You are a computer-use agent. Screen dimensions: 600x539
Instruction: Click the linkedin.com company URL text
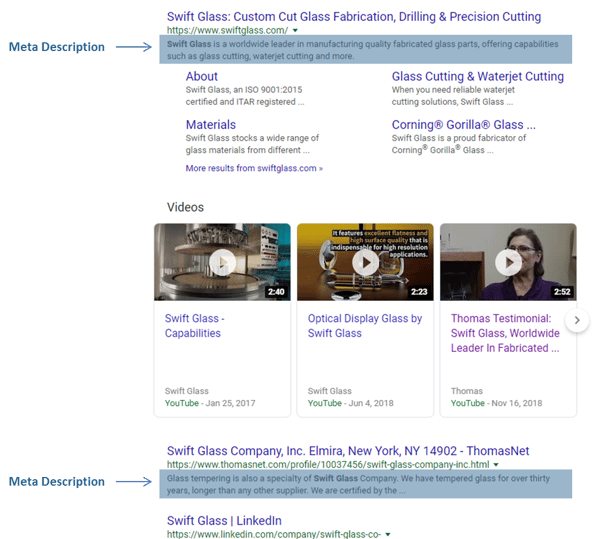tap(274, 534)
